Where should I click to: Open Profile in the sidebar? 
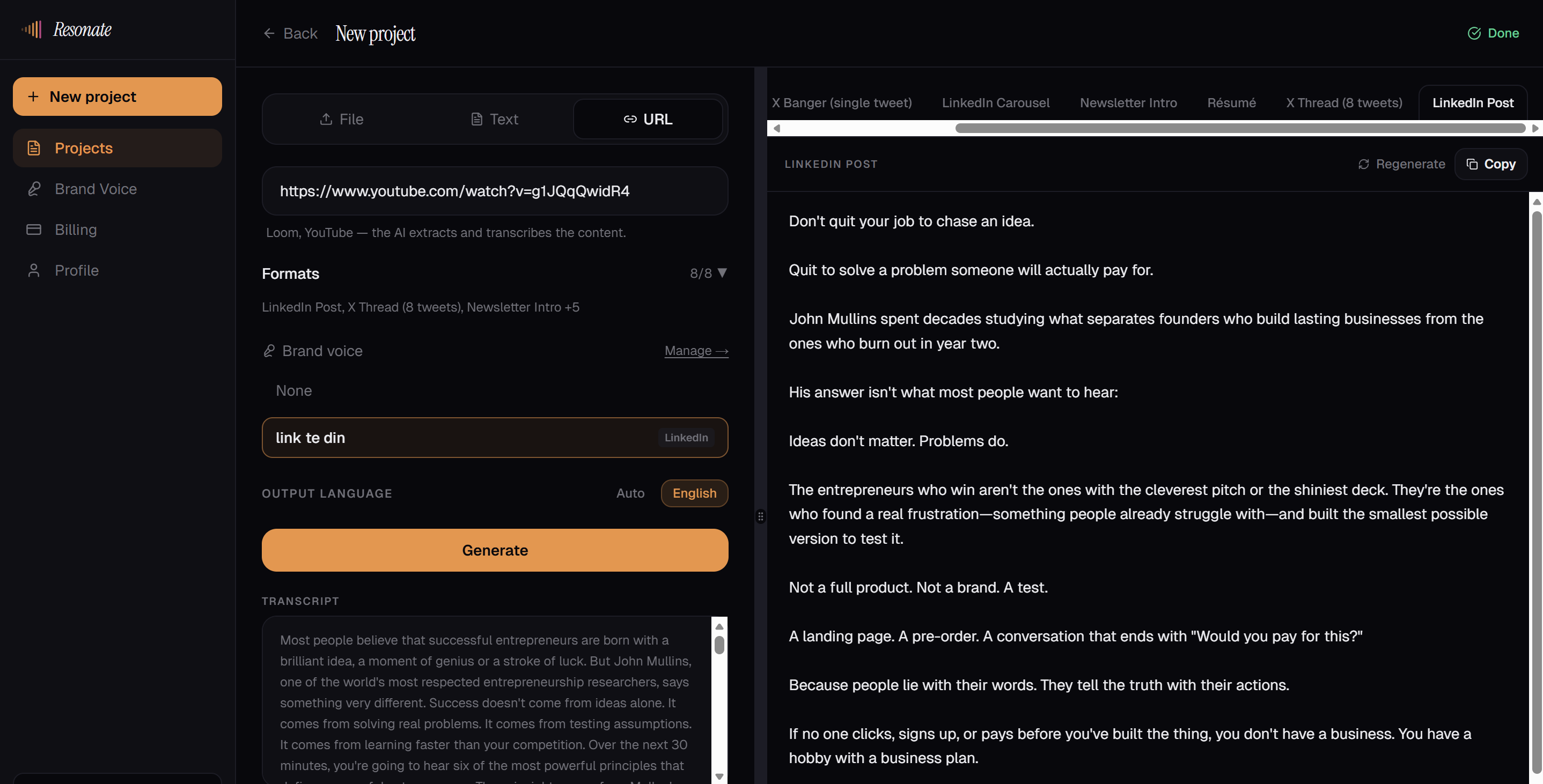(x=117, y=270)
